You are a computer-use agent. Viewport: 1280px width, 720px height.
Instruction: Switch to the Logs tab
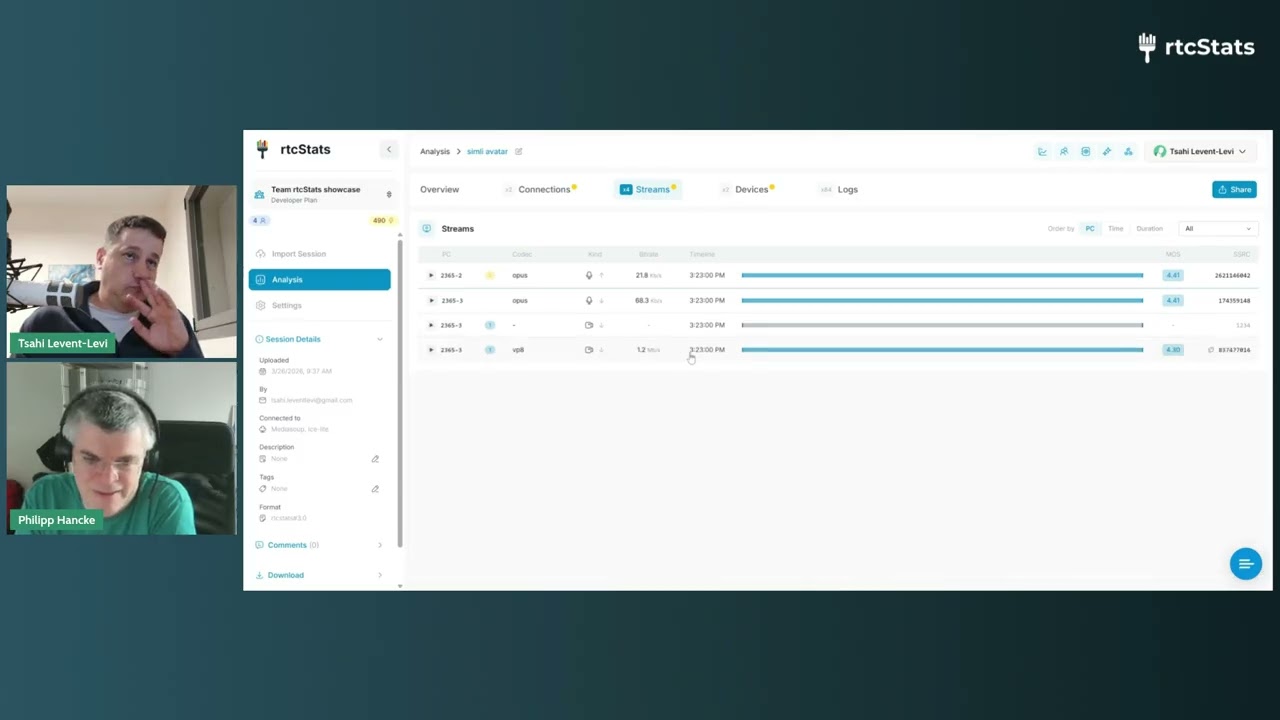click(x=839, y=189)
